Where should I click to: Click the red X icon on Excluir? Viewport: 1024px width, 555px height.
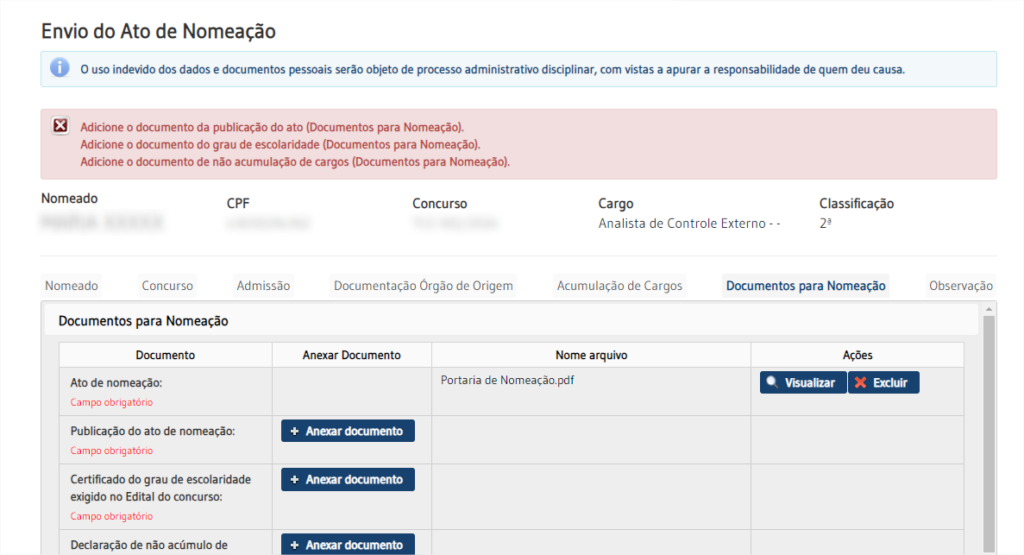861,383
